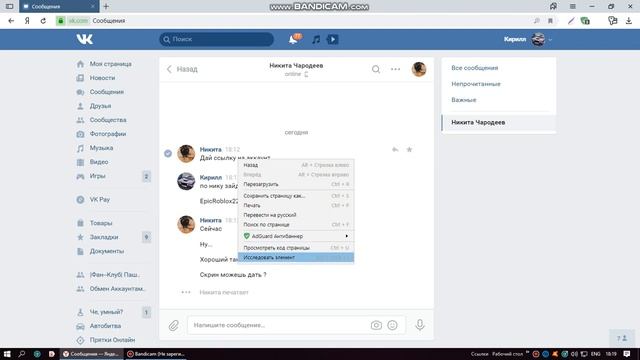Image resolution: width=640 pixels, height=360 pixels.
Task: Choose 'Поиск по странице' in context menu
Action: click(x=296, y=225)
